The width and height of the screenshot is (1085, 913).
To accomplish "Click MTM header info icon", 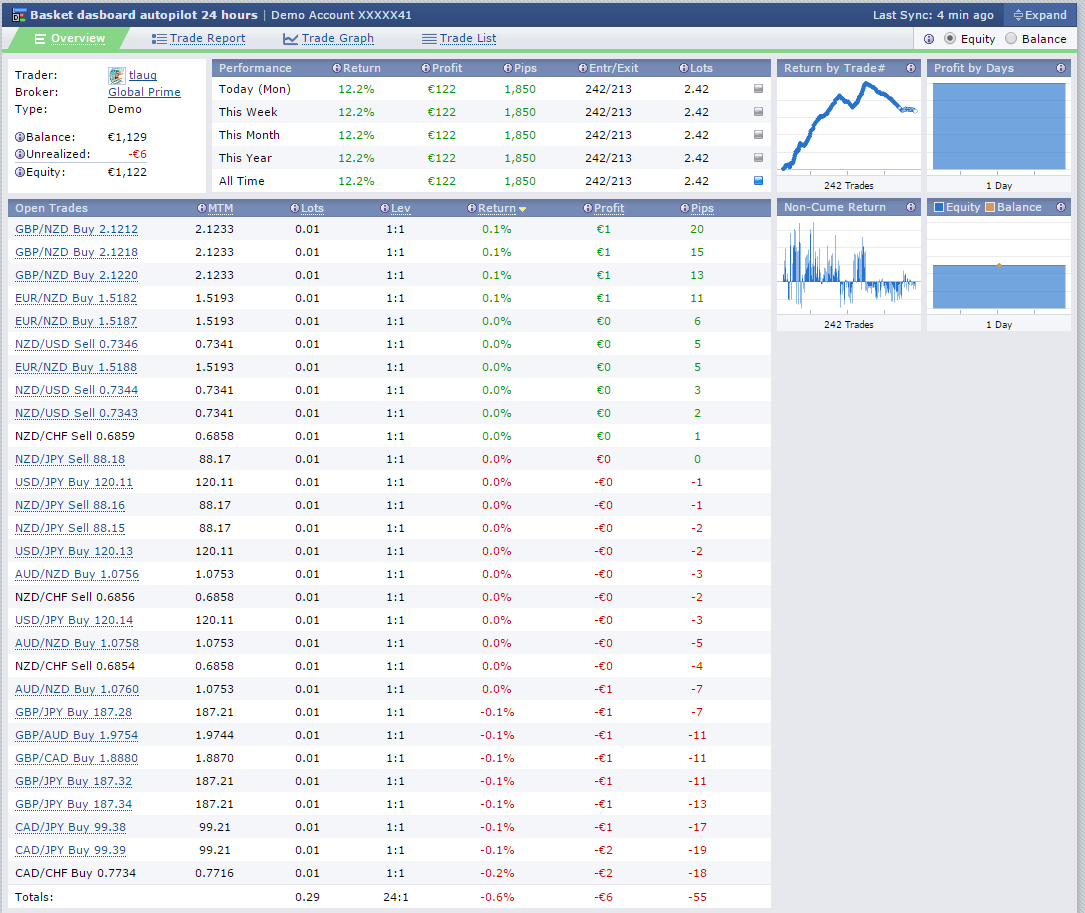I will 201,208.
